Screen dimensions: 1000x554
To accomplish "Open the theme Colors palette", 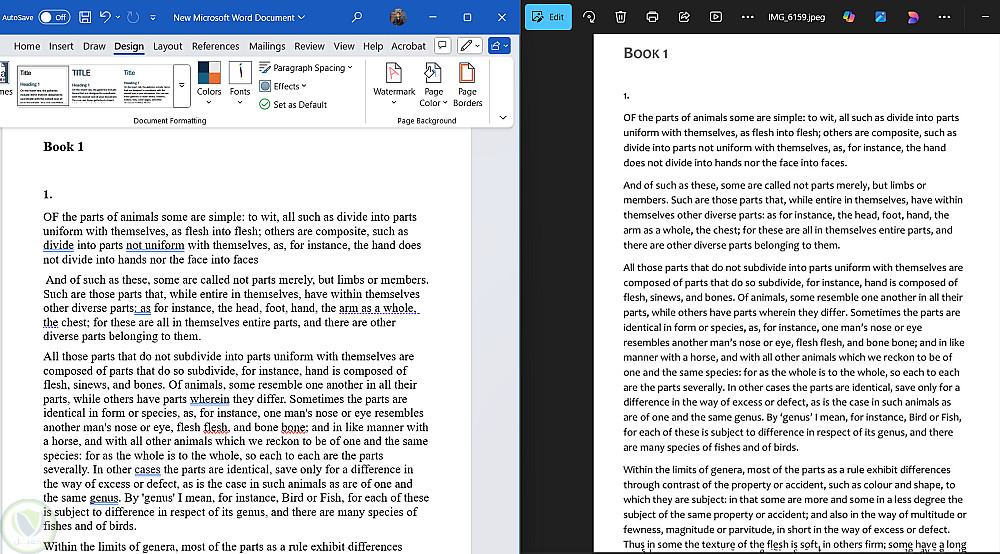I will pos(209,83).
